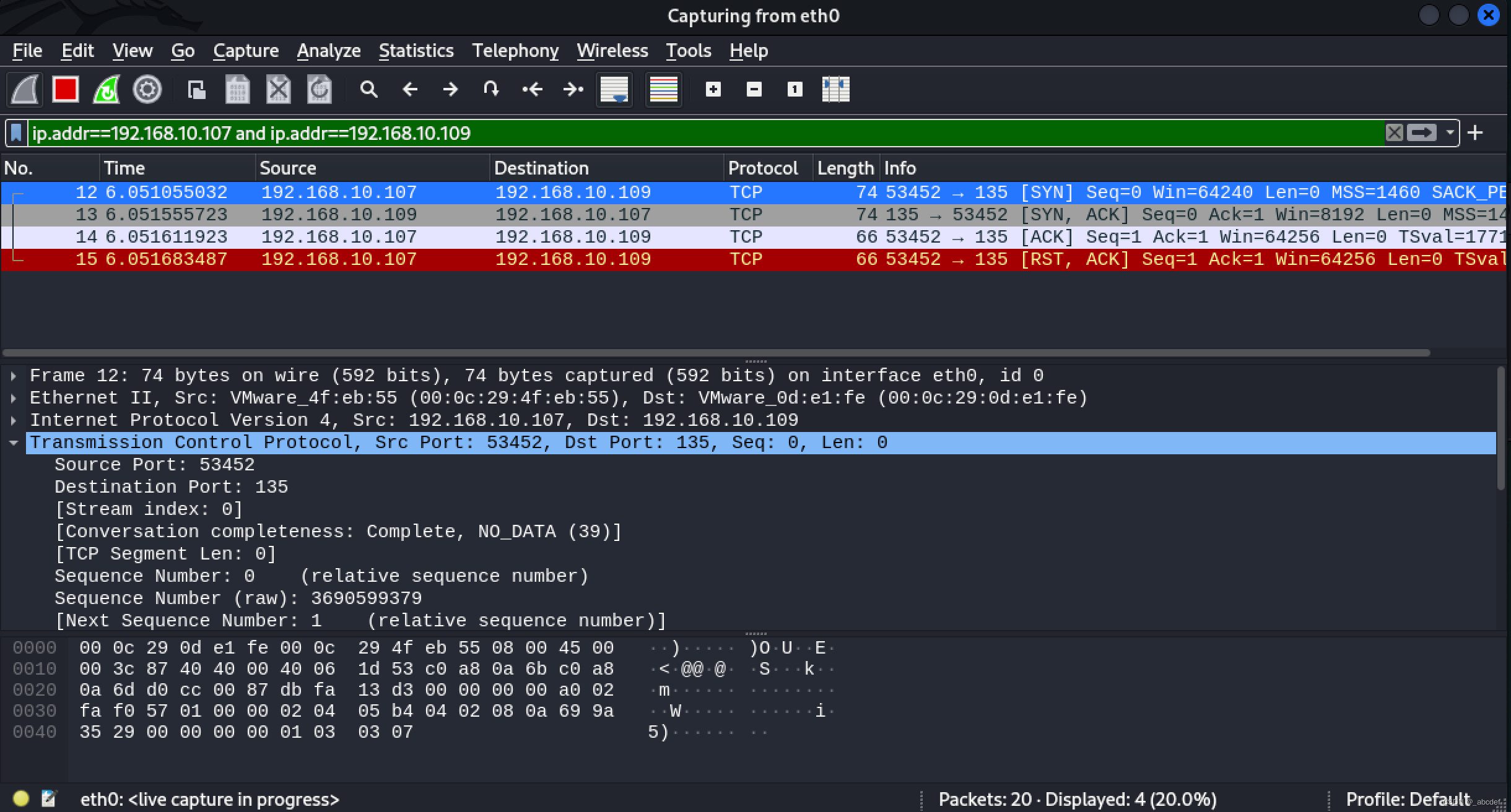
Task: Click the display filter bookmark icon
Action: pos(16,133)
